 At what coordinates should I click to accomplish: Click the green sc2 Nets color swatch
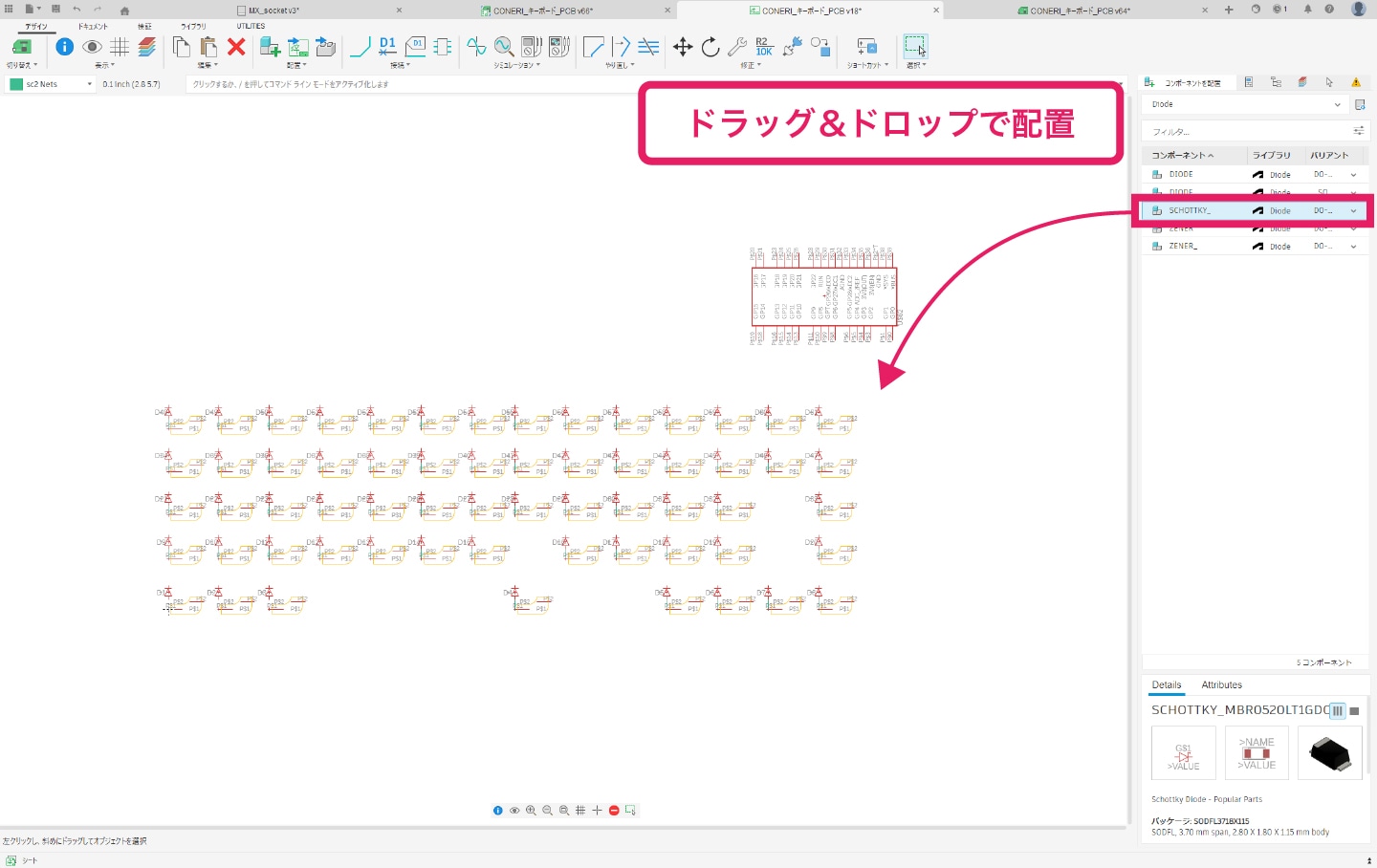16,84
